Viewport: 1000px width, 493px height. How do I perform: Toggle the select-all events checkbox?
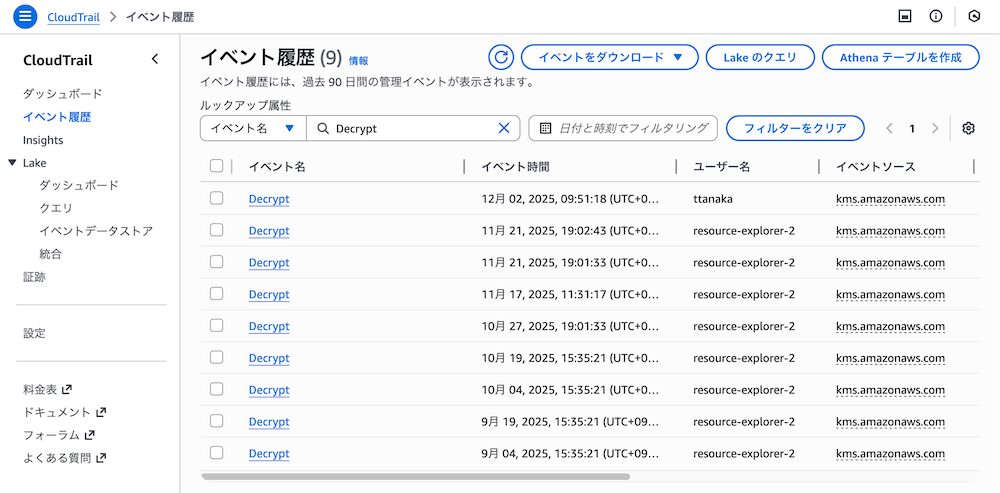217,166
